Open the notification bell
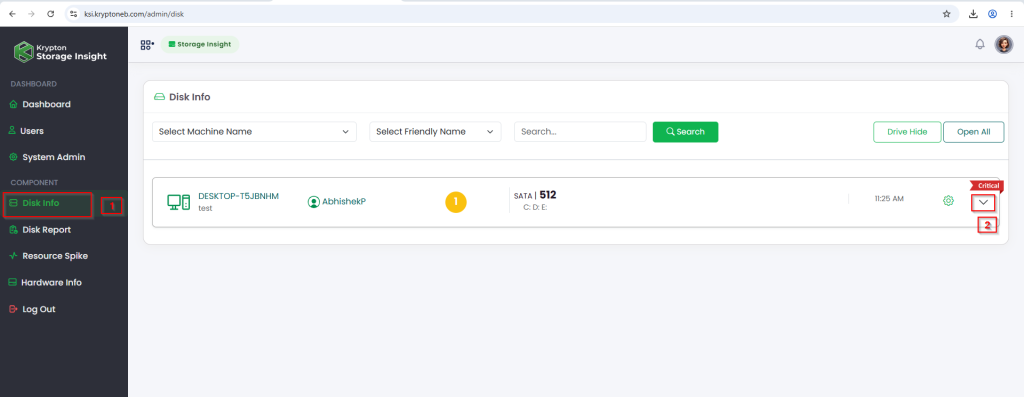 980,44
